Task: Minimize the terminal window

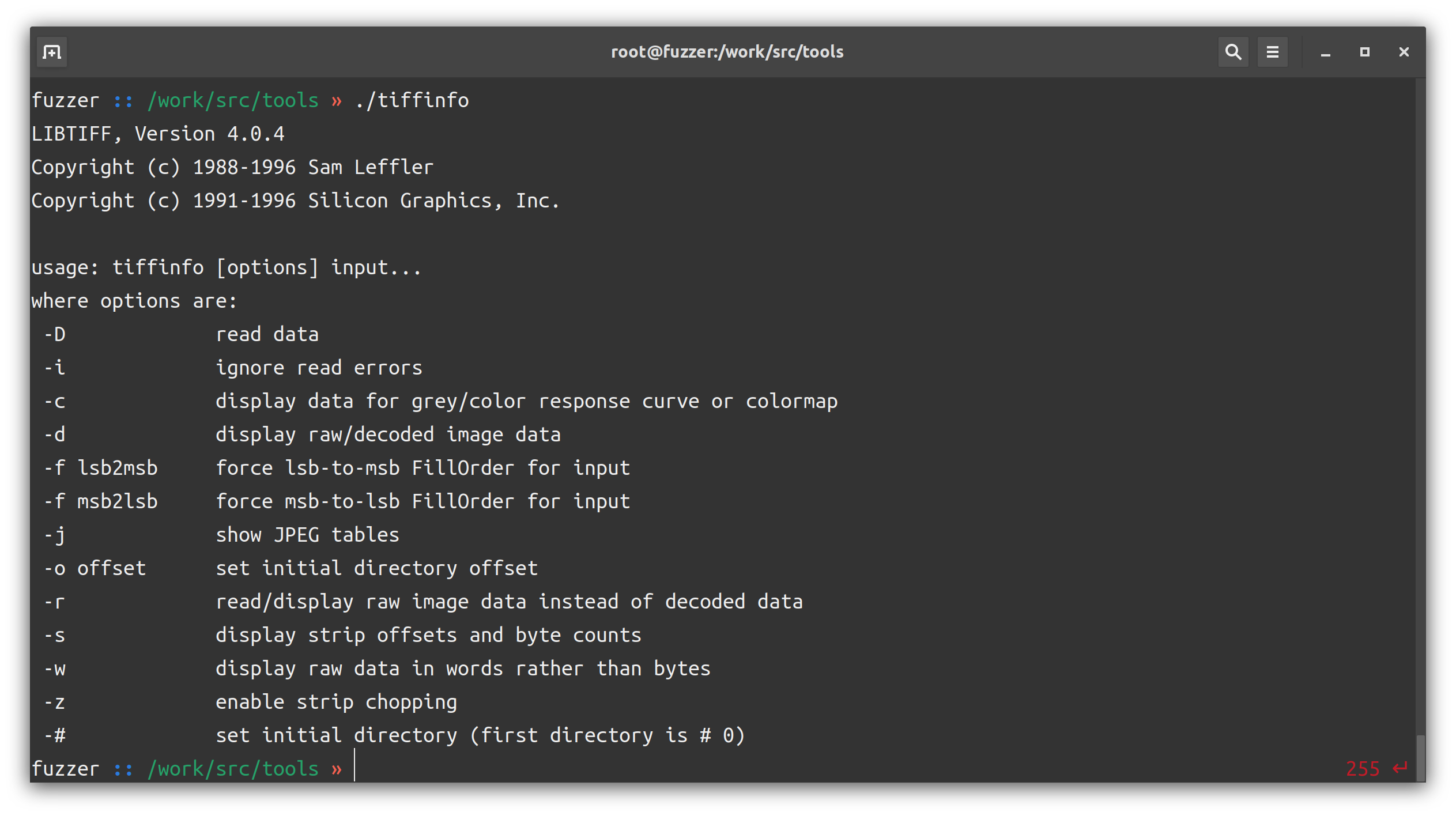Action: pyautogui.click(x=1325, y=52)
